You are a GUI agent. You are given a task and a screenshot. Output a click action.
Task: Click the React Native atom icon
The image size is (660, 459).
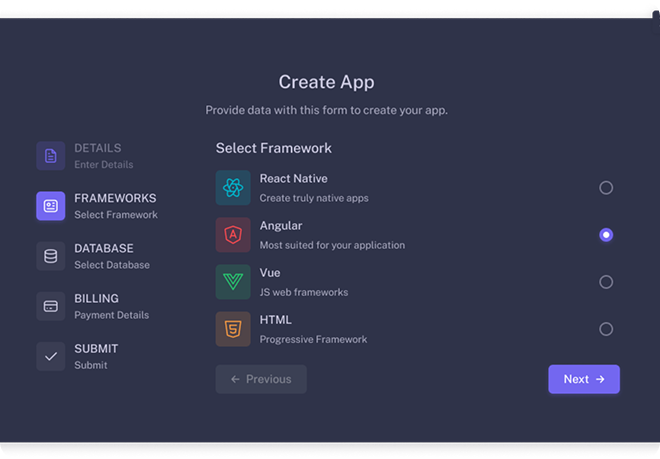pos(233,187)
